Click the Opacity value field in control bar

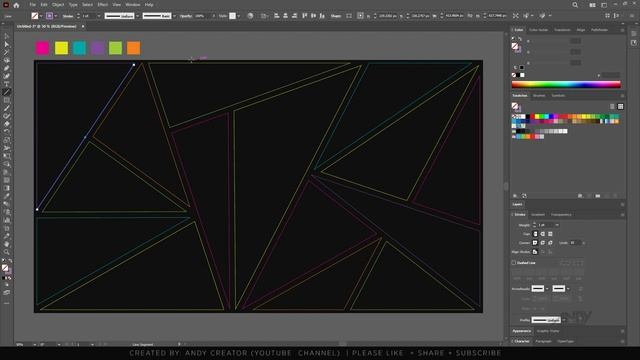tap(202, 16)
